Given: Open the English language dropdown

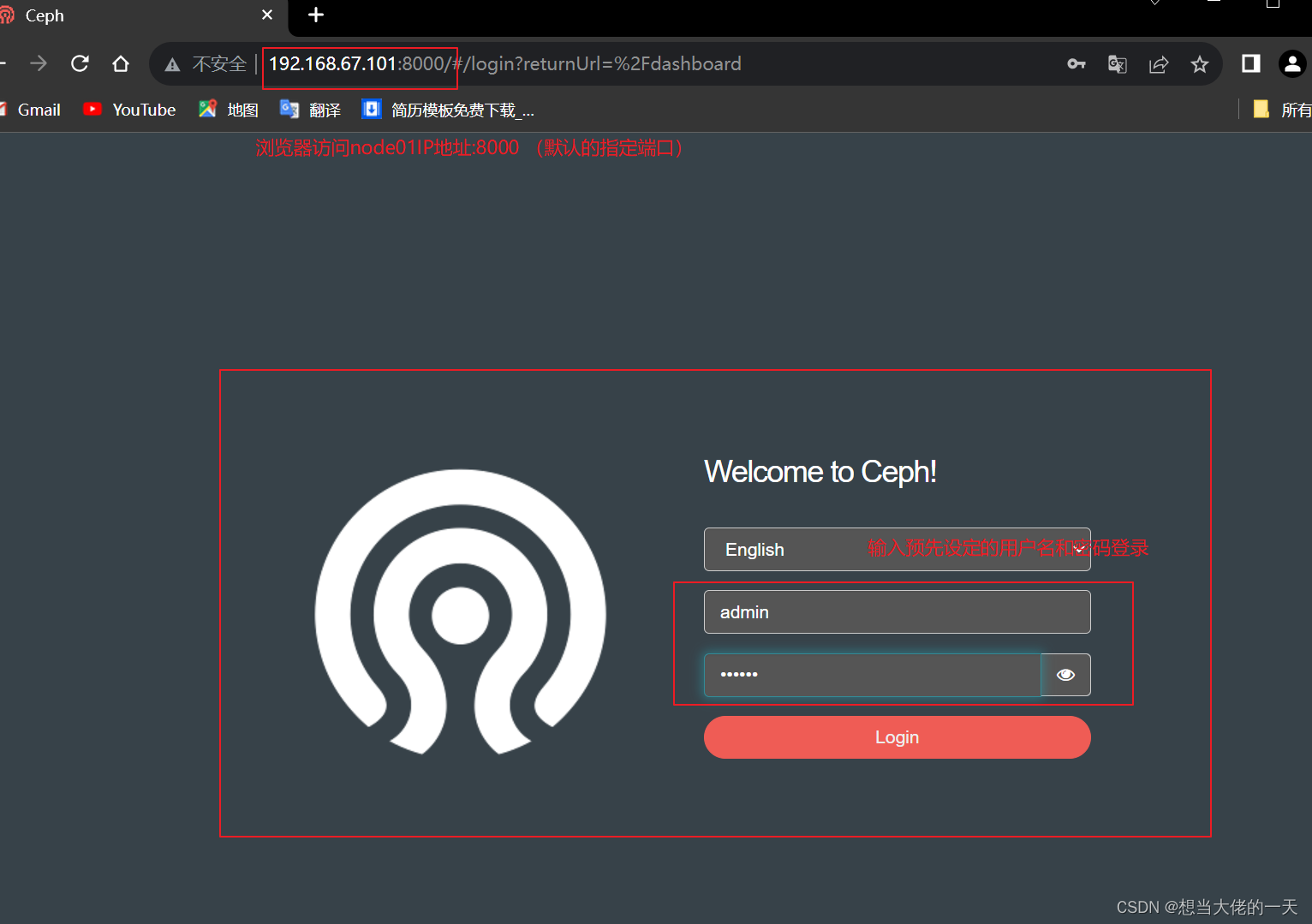Looking at the screenshot, I should pyautogui.click(x=897, y=550).
